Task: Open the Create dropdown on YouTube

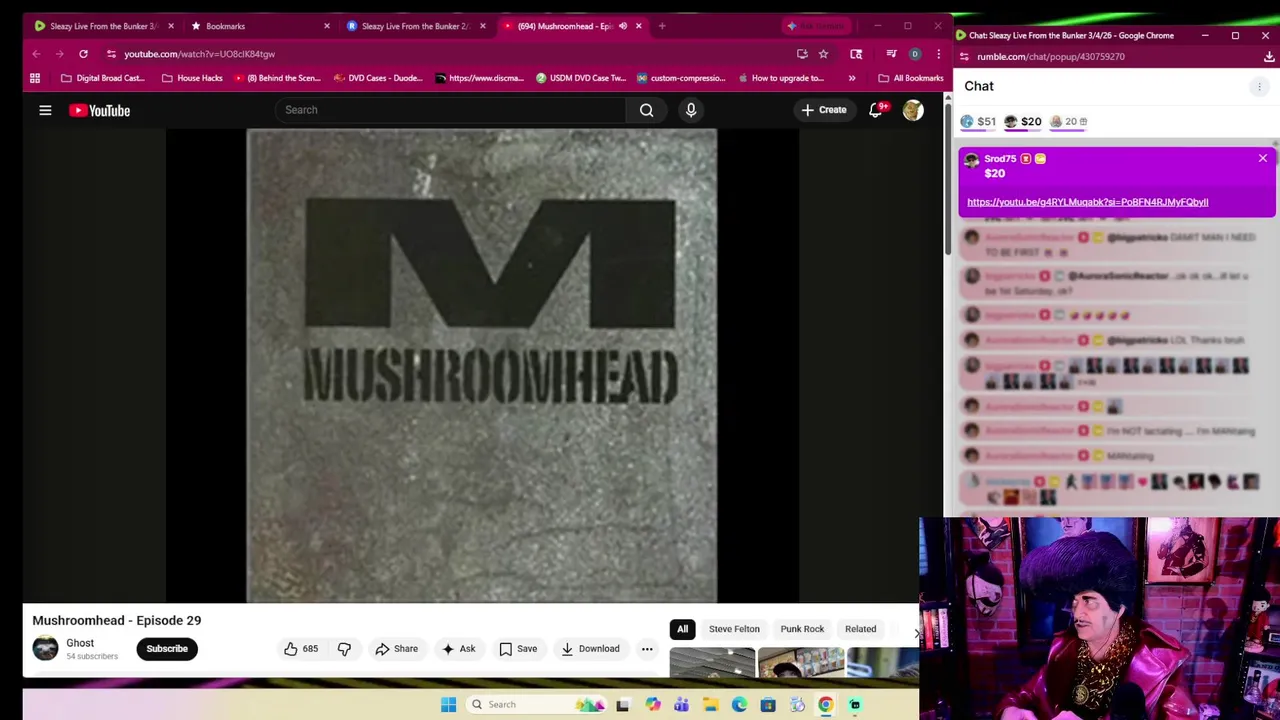Action: (823, 110)
